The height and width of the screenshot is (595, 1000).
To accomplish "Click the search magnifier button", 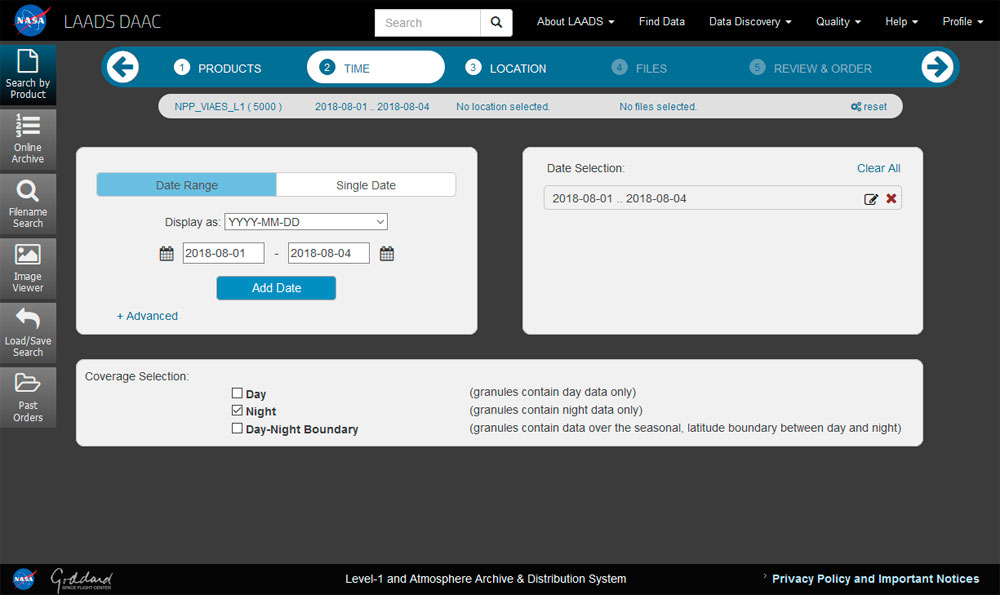I will [x=496, y=23].
